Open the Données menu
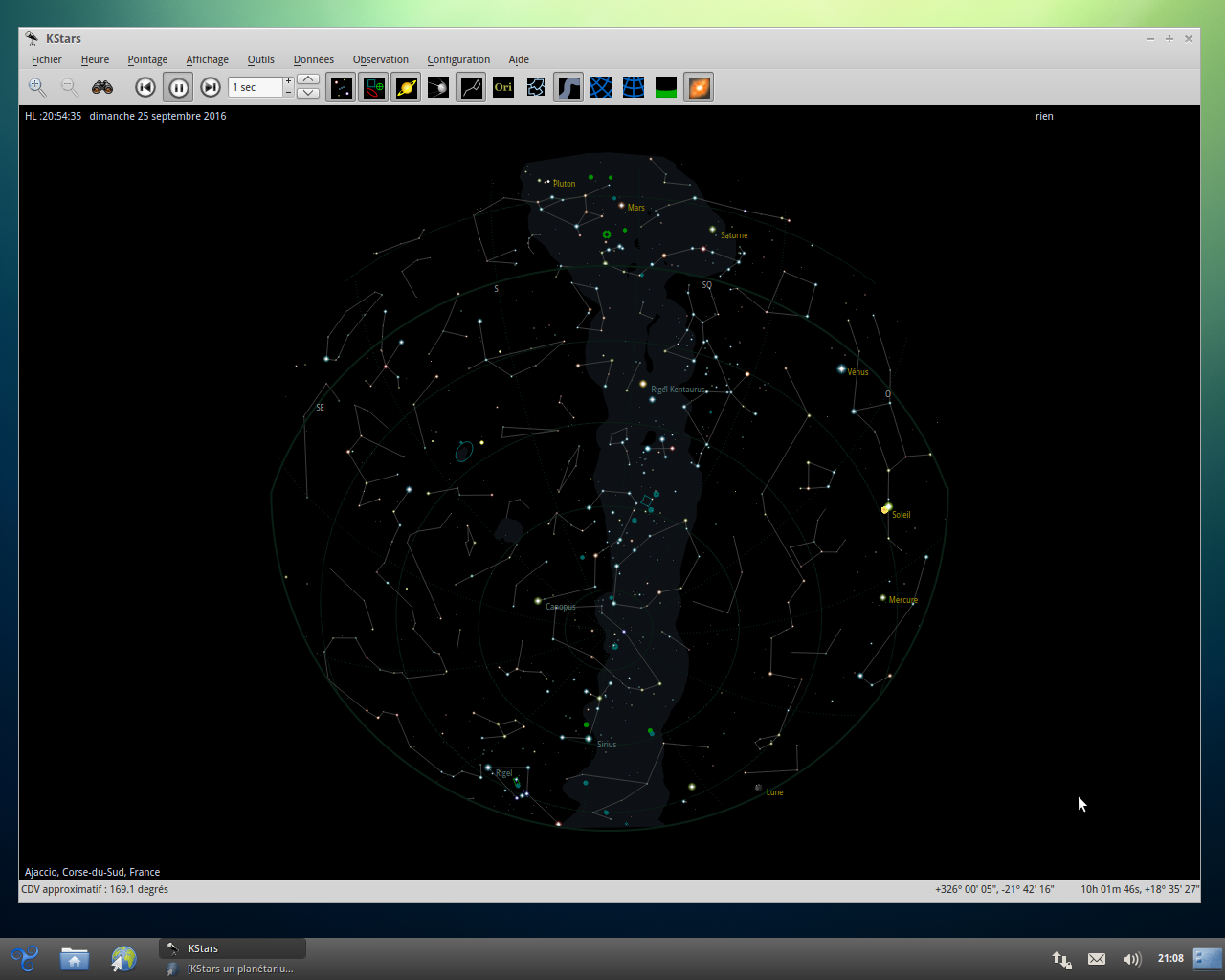This screenshot has height=980, width=1225. (314, 59)
